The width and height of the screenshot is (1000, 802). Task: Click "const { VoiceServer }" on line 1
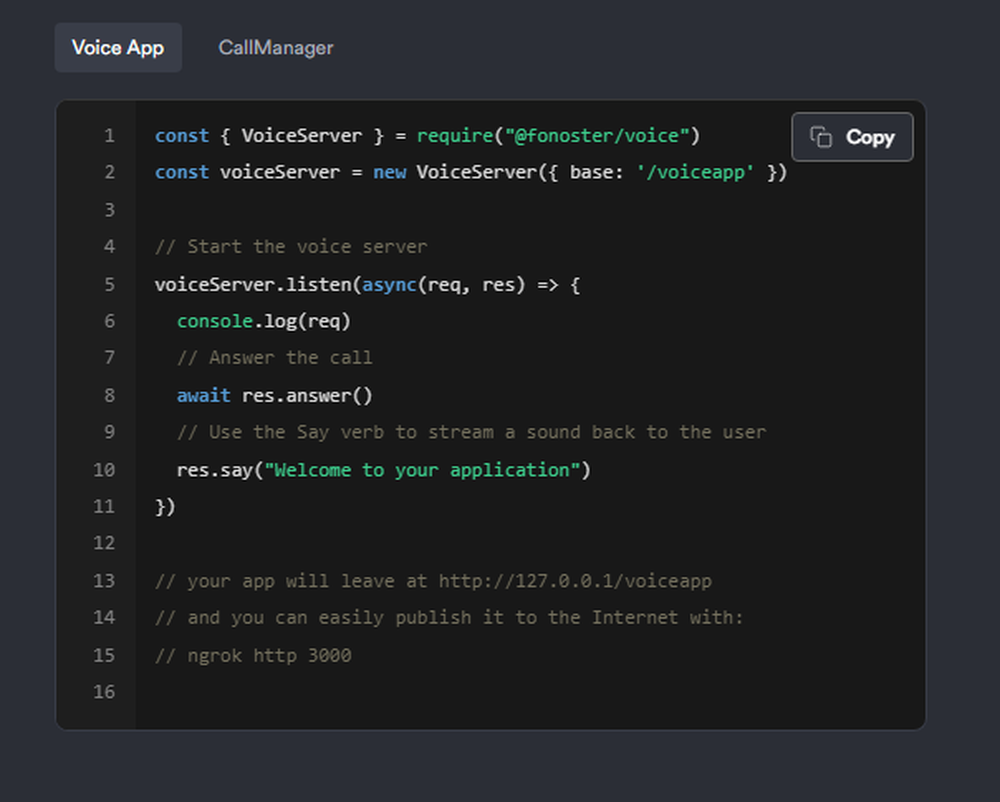270,136
